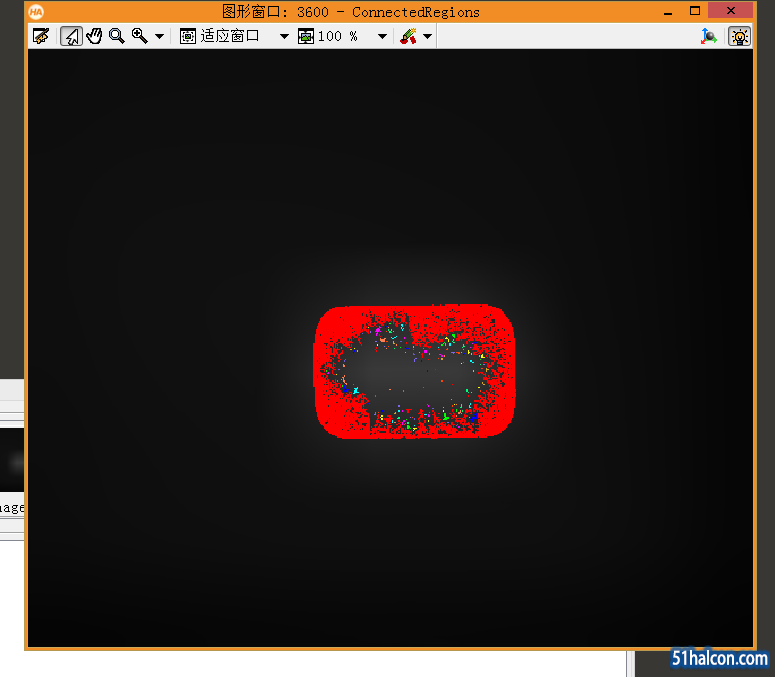This screenshot has height=677, width=775.
Task: Toggle the light bulb tooltip icon
Action: click(x=739, y=37)
